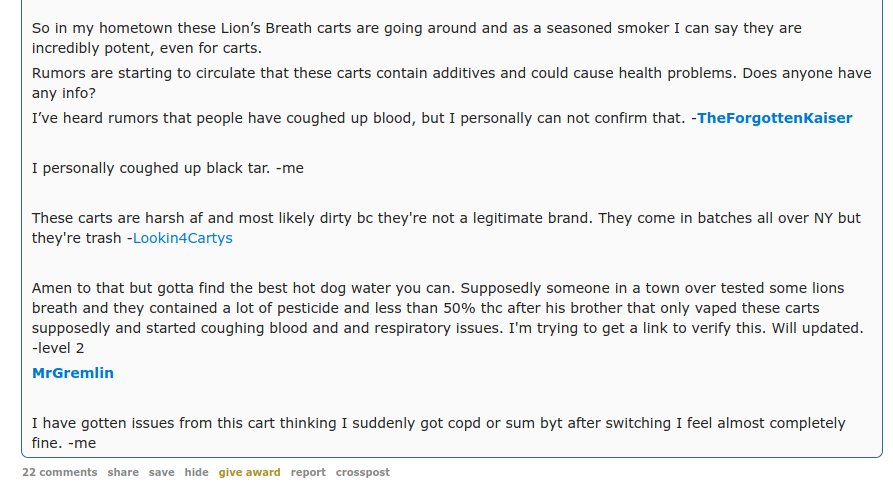Save this post

[x=161, y=472]
